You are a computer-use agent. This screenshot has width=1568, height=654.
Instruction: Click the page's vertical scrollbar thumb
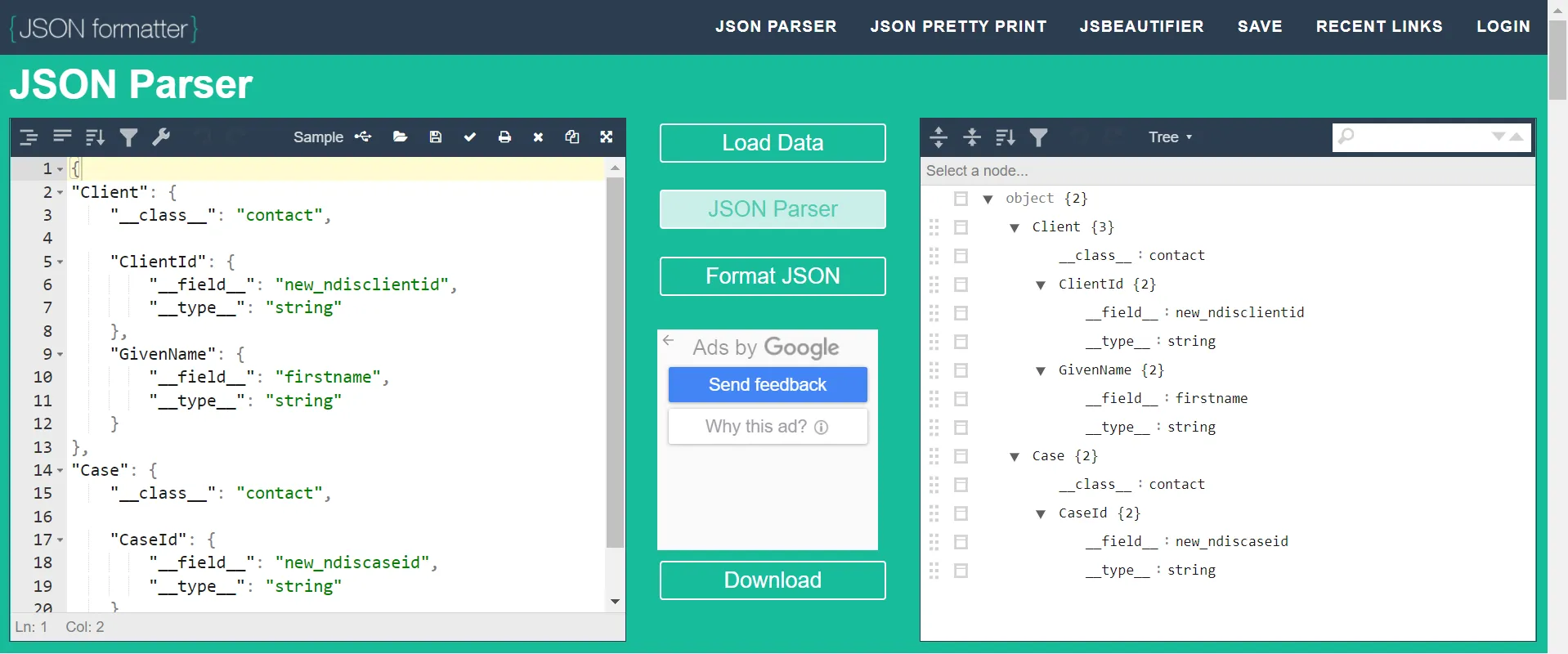pos(1558,60)
